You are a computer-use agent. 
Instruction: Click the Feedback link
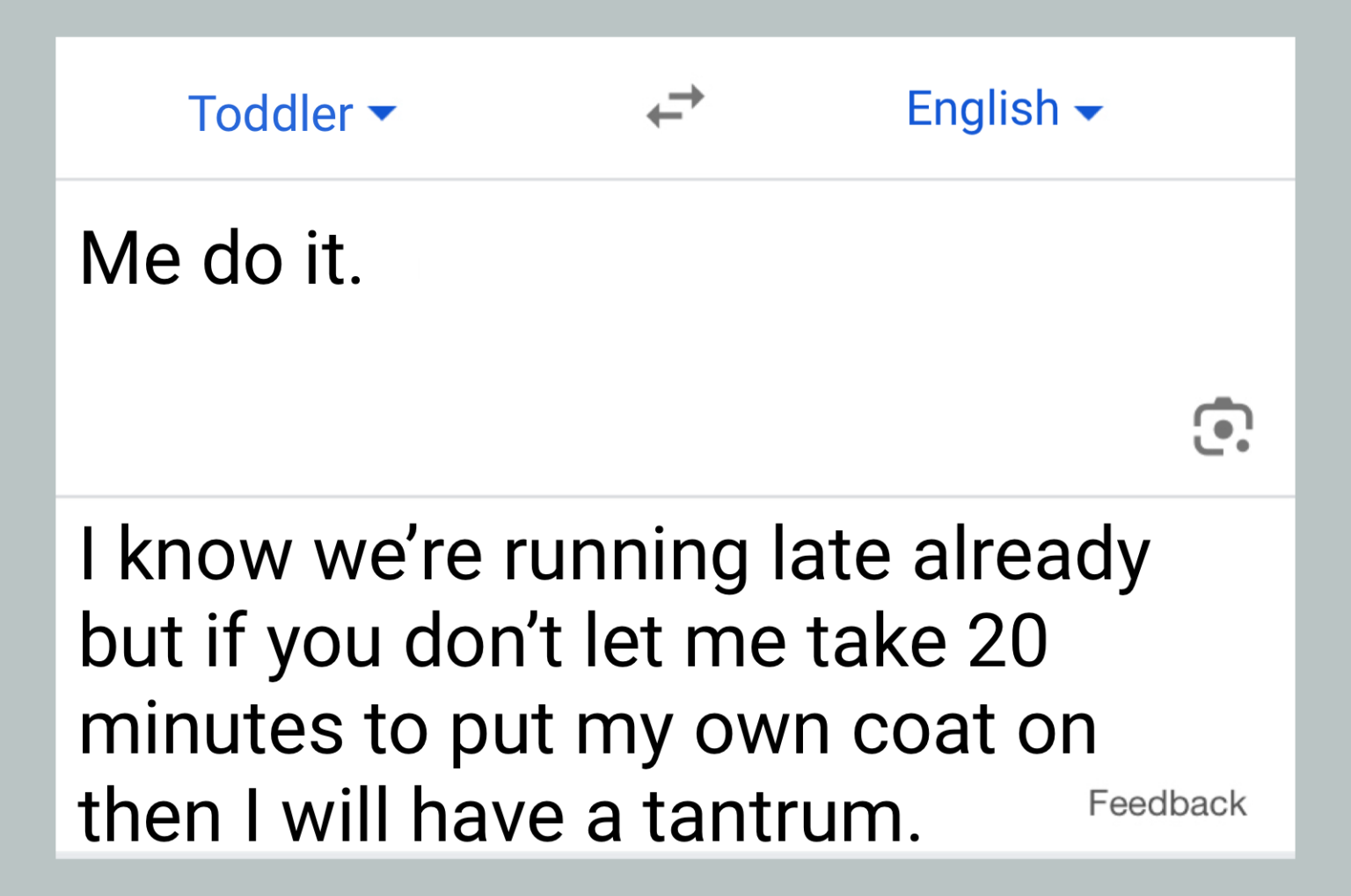(1167, 802)
